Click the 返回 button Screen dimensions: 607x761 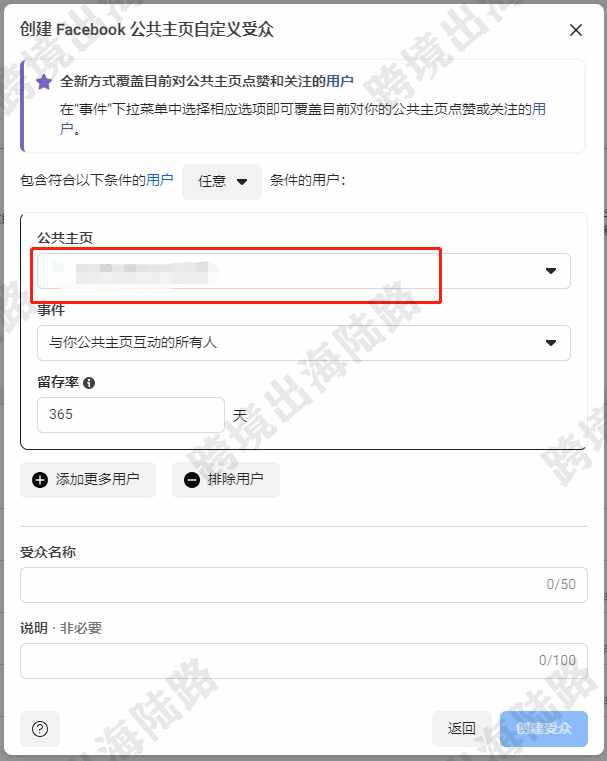[x=461, y=728]
